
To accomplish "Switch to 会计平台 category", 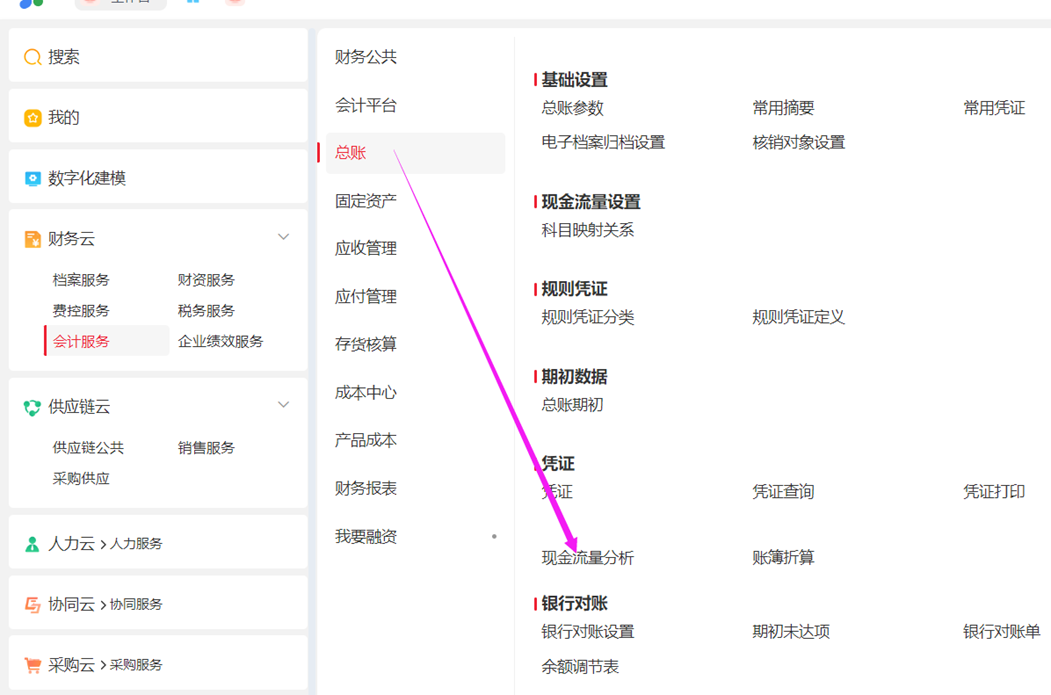I will 366,105.
